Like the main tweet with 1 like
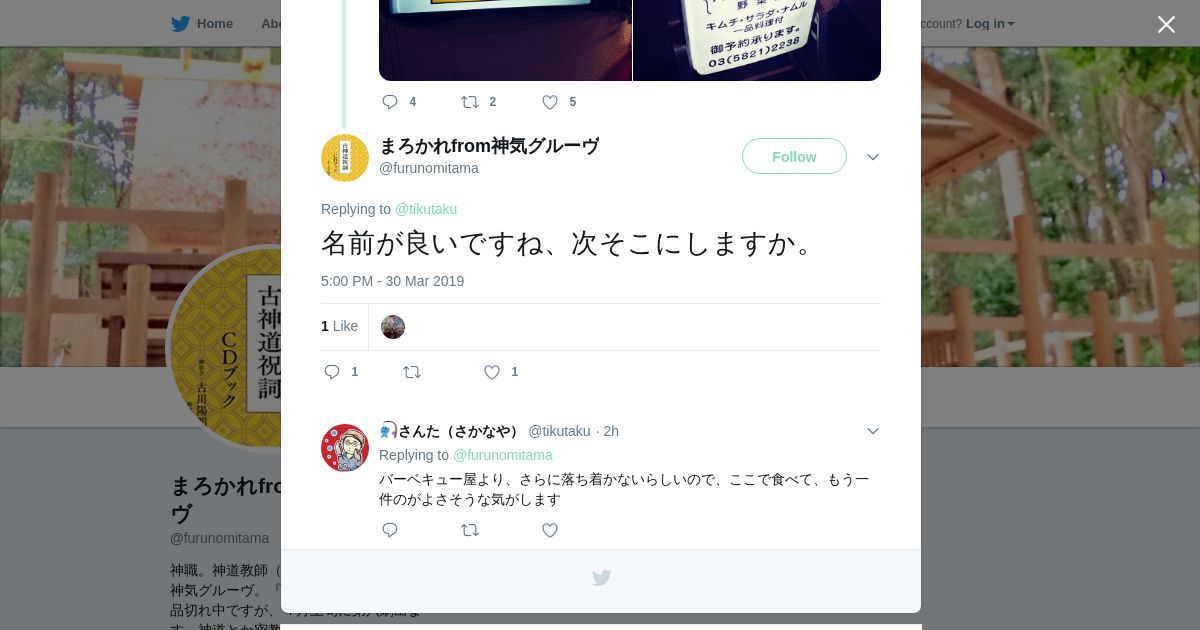Screen dimensions: 1200x630 [x=492, y=372]
